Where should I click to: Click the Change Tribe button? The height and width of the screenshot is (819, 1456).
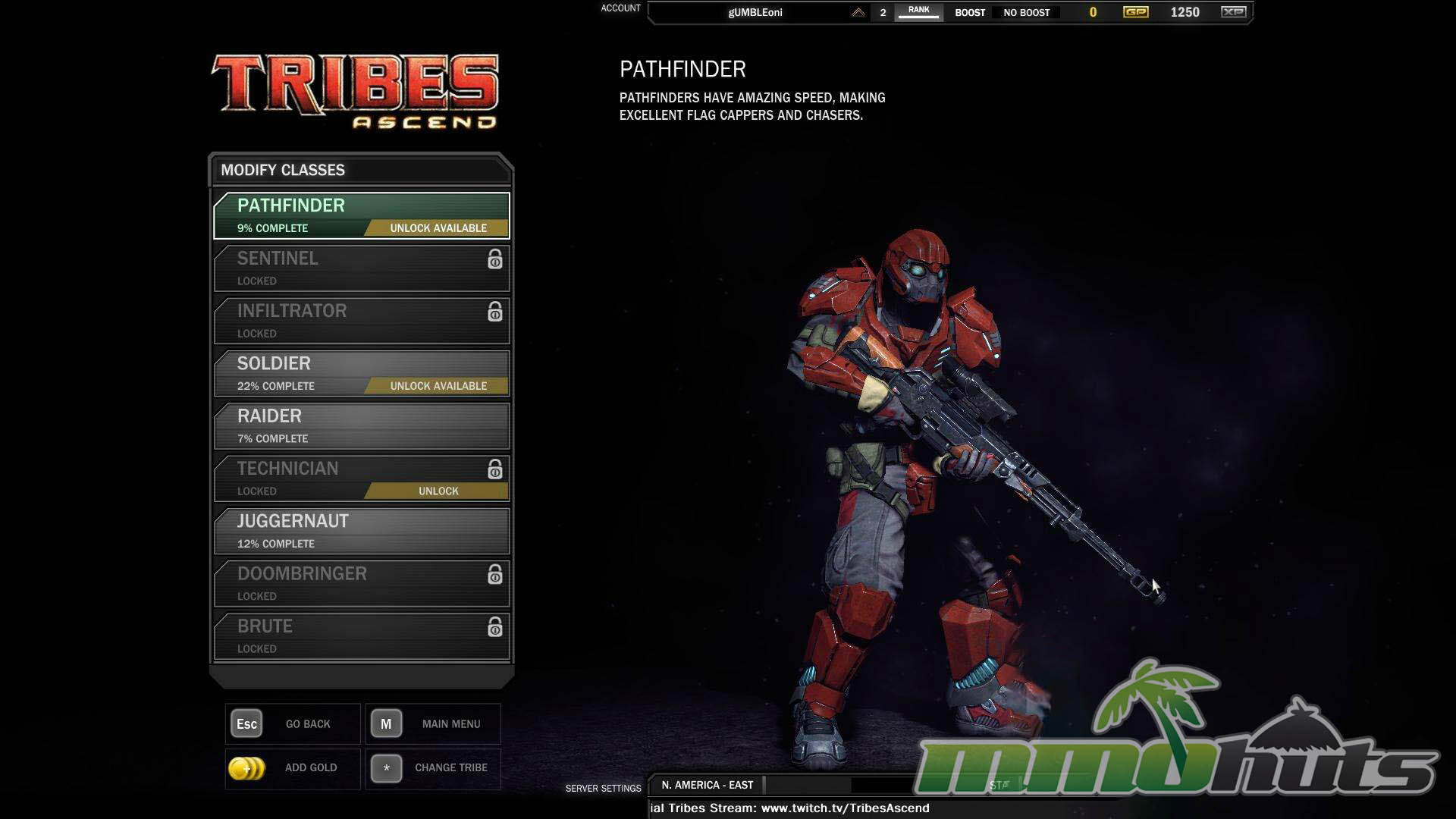point(433,768)
